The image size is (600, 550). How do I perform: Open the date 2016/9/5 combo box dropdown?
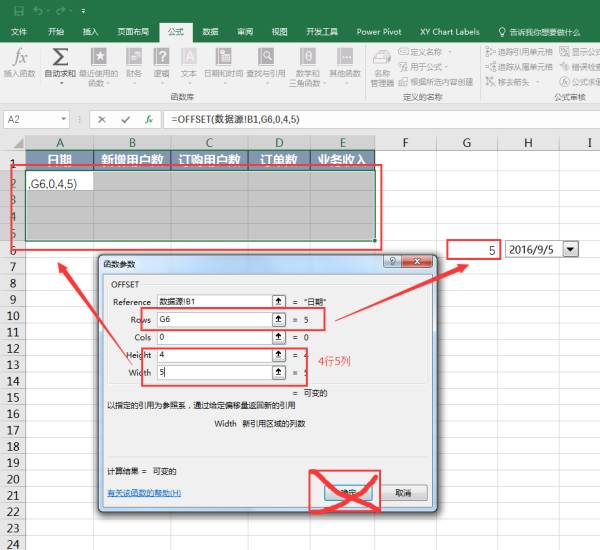tap(571, 250)
